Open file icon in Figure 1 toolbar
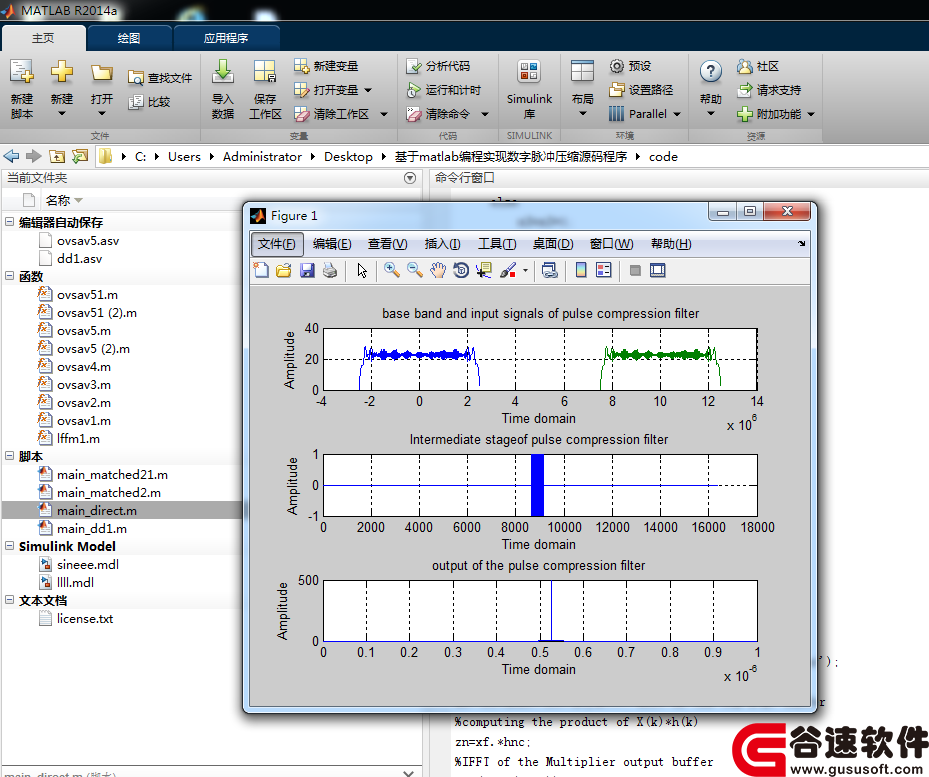The image size is (929, 777). coord(284,271)
